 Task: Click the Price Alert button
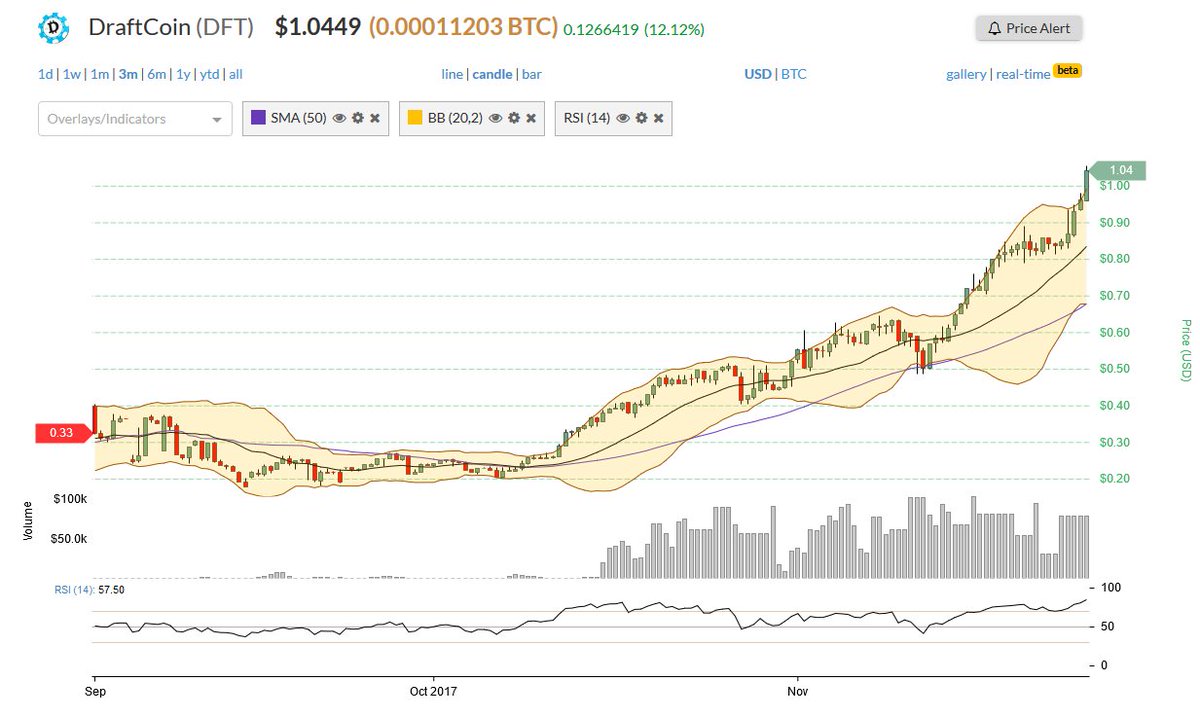(x=1029, y=28)
